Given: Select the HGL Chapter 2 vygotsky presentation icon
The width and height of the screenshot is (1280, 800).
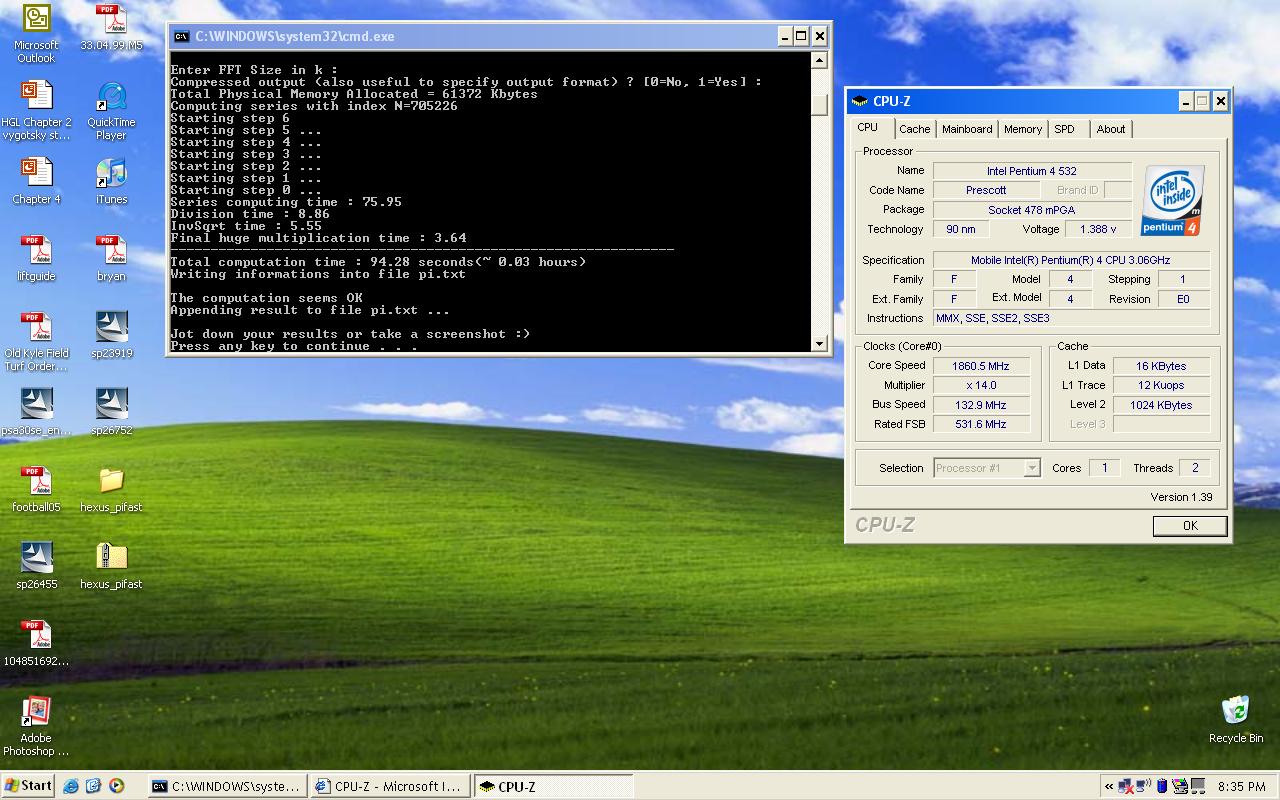Looking at the screenshot, I should 37,110.
